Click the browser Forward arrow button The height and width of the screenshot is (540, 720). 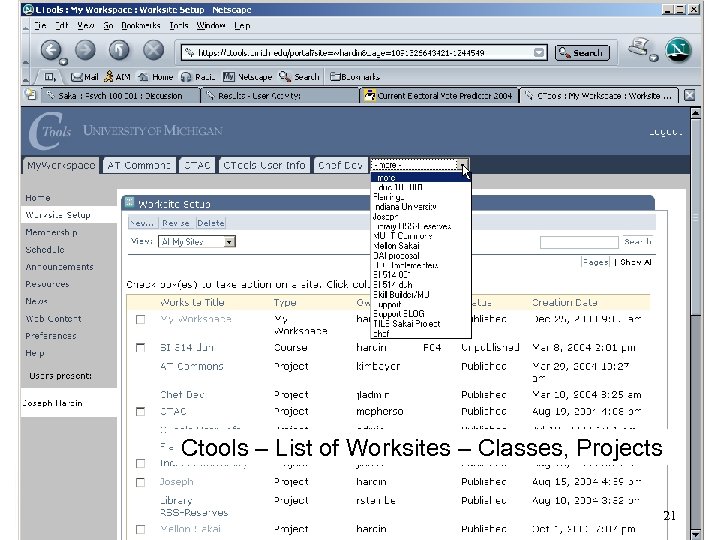coord(85,50)
